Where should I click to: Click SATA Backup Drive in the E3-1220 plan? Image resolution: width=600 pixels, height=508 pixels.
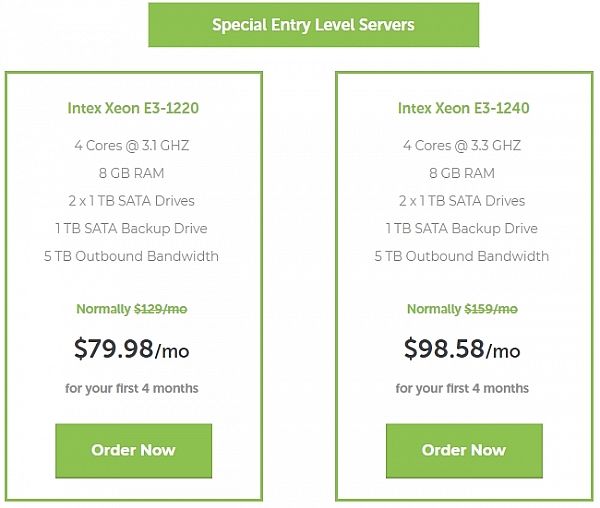pyautogui.click(x=132, y=228)
